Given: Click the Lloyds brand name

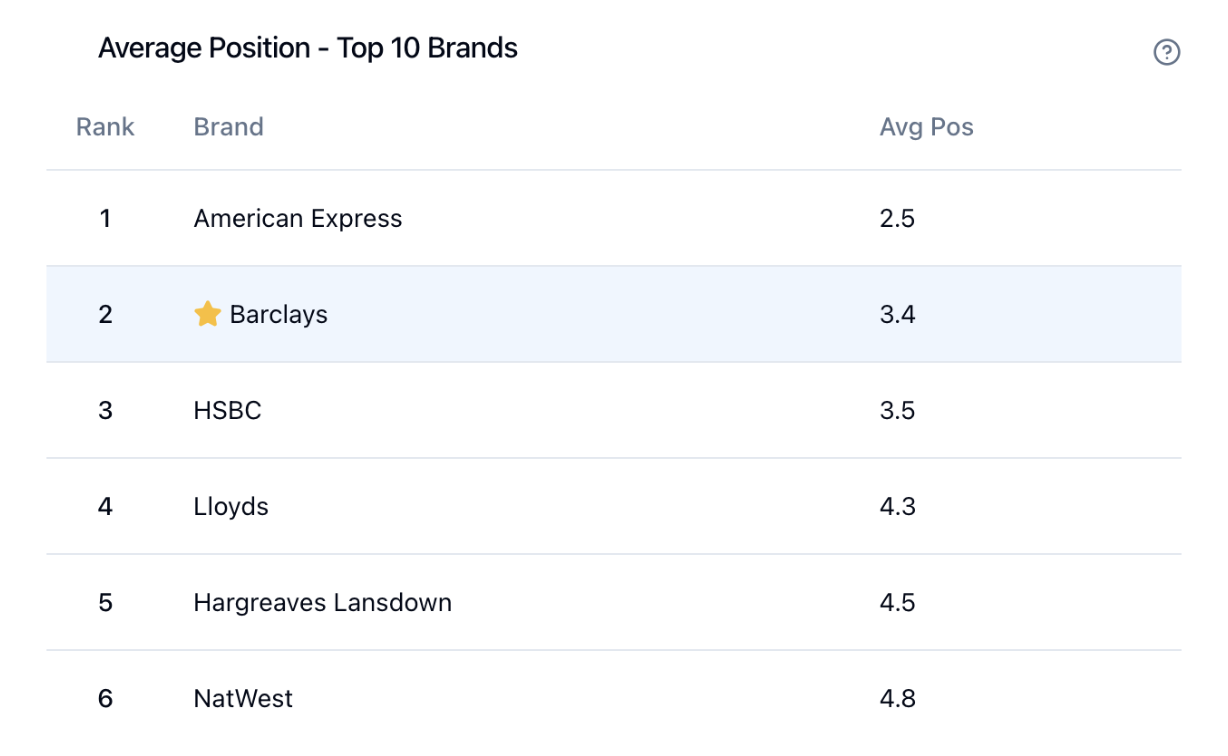Looking at the screenshot, I should click(231, 507).
